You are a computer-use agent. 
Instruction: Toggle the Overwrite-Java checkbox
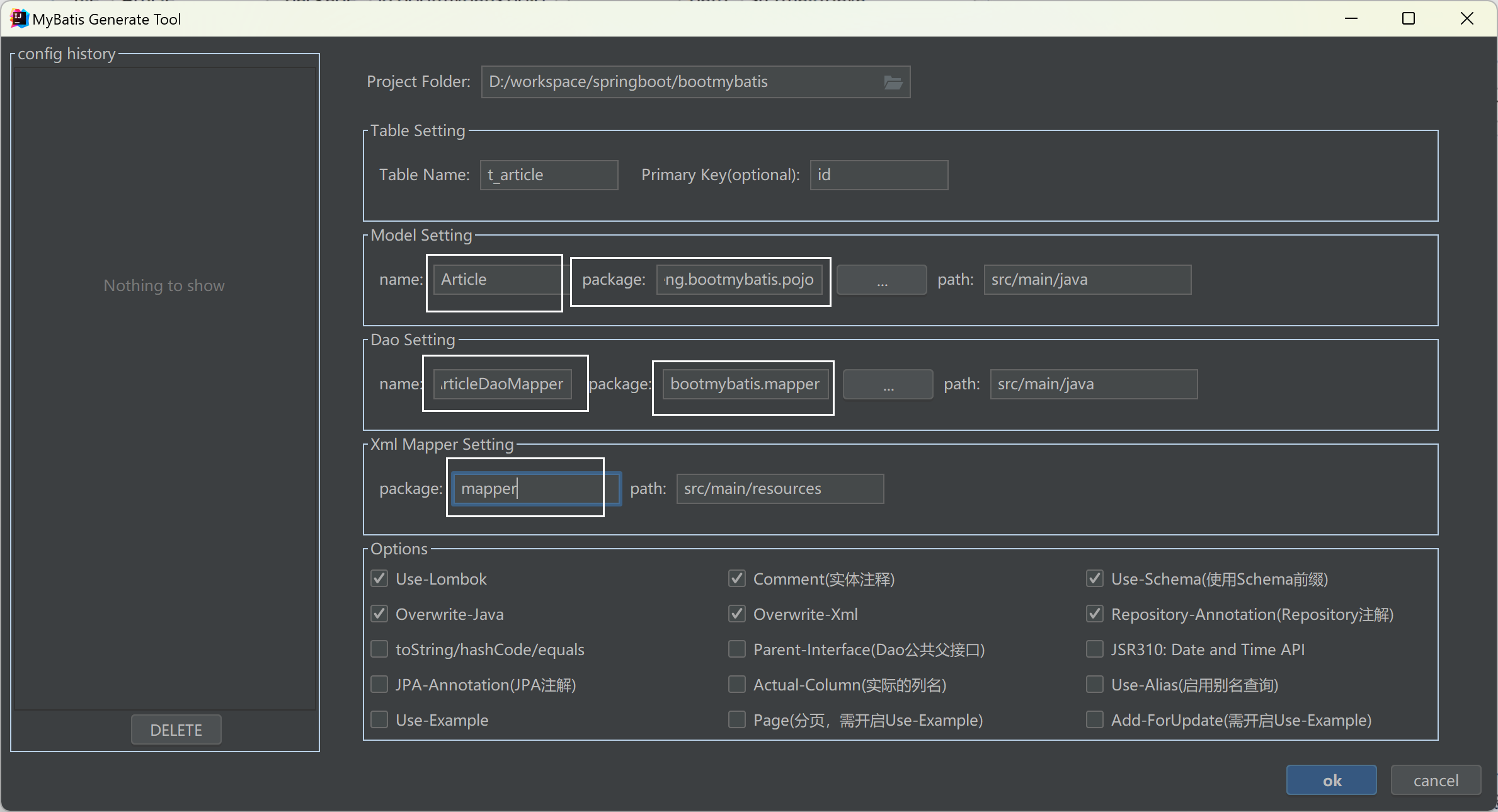pos(379,614)
